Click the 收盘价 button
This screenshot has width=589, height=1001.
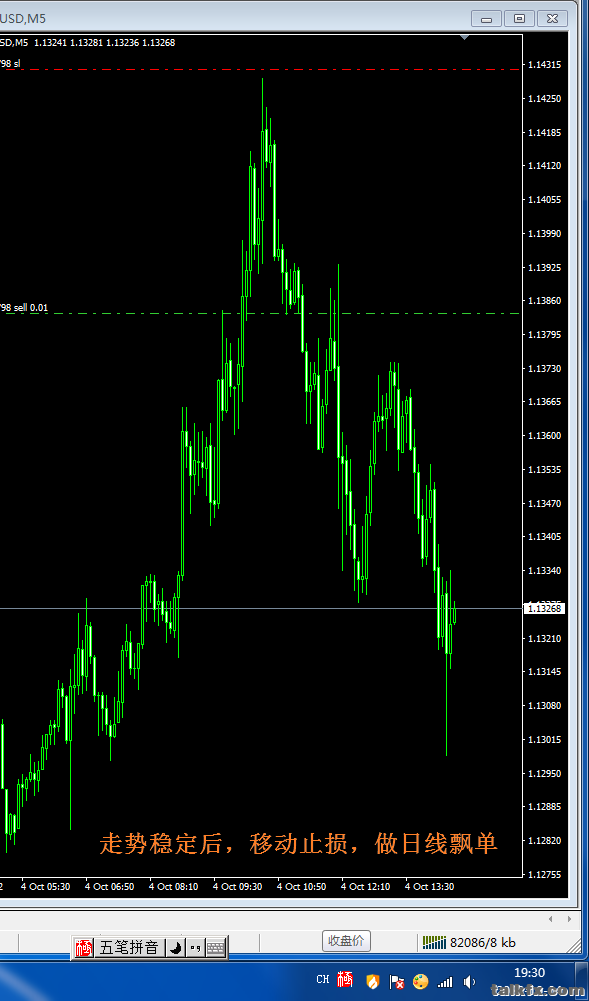pos(347,940)
